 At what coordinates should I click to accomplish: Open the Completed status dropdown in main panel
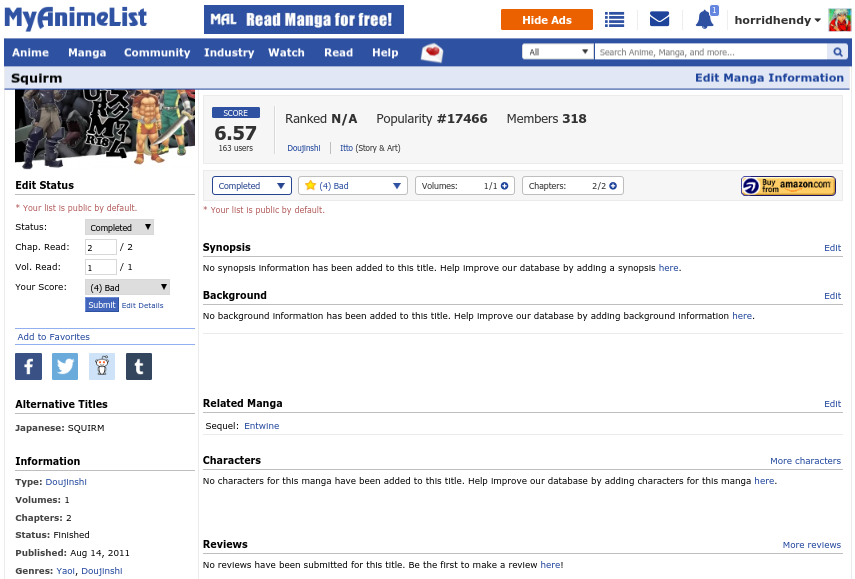click(252, 186)
